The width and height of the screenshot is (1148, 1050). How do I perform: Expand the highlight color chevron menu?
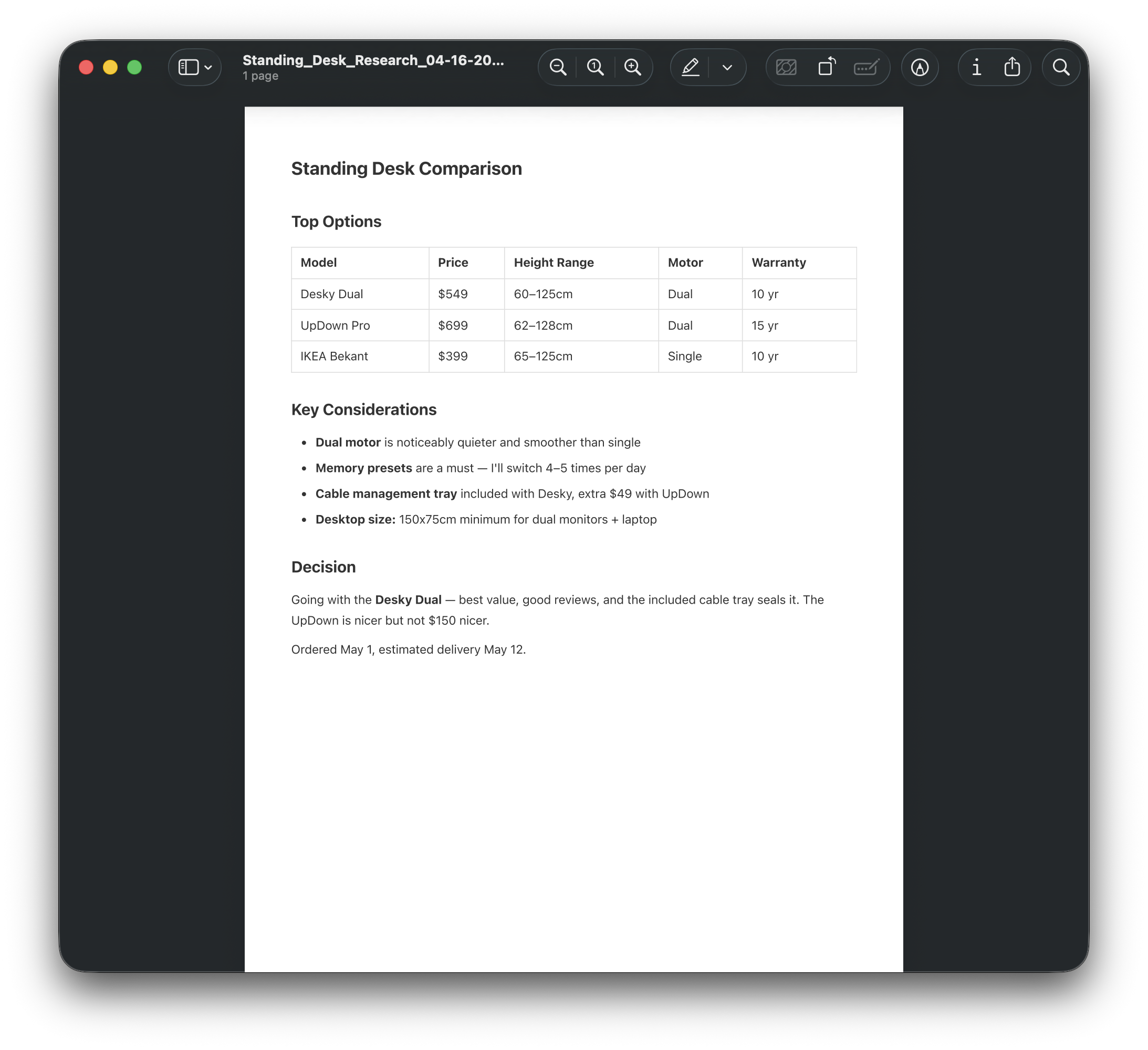point(727,67)
